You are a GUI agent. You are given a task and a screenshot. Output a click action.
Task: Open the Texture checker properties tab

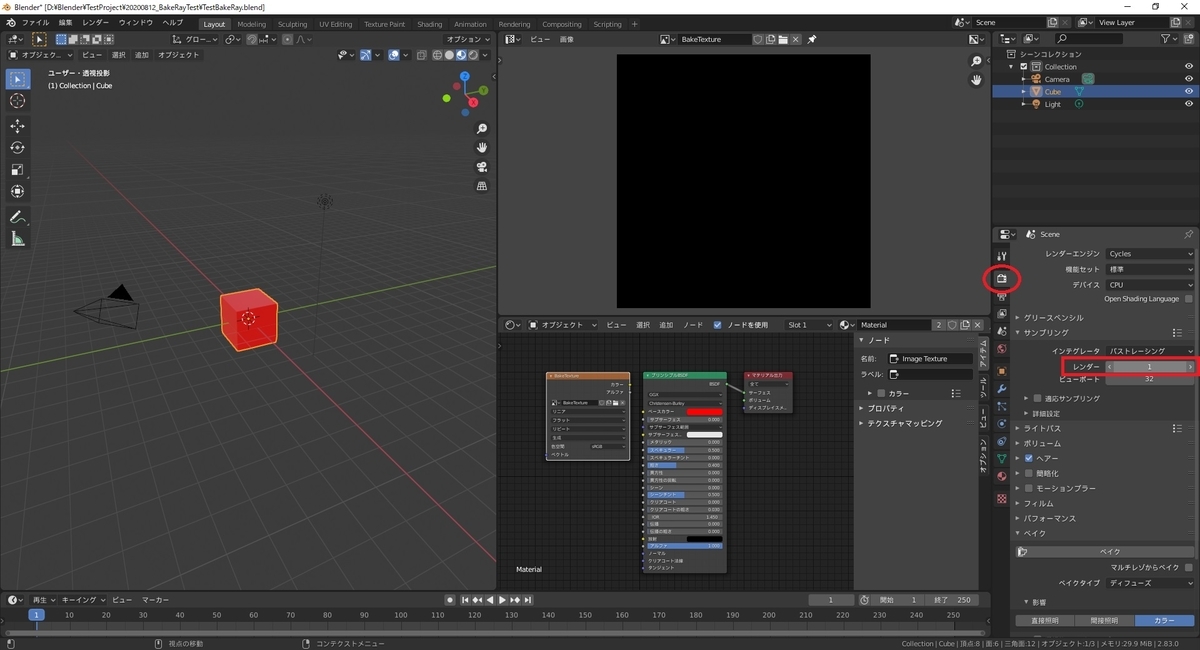pos(1001,498)
